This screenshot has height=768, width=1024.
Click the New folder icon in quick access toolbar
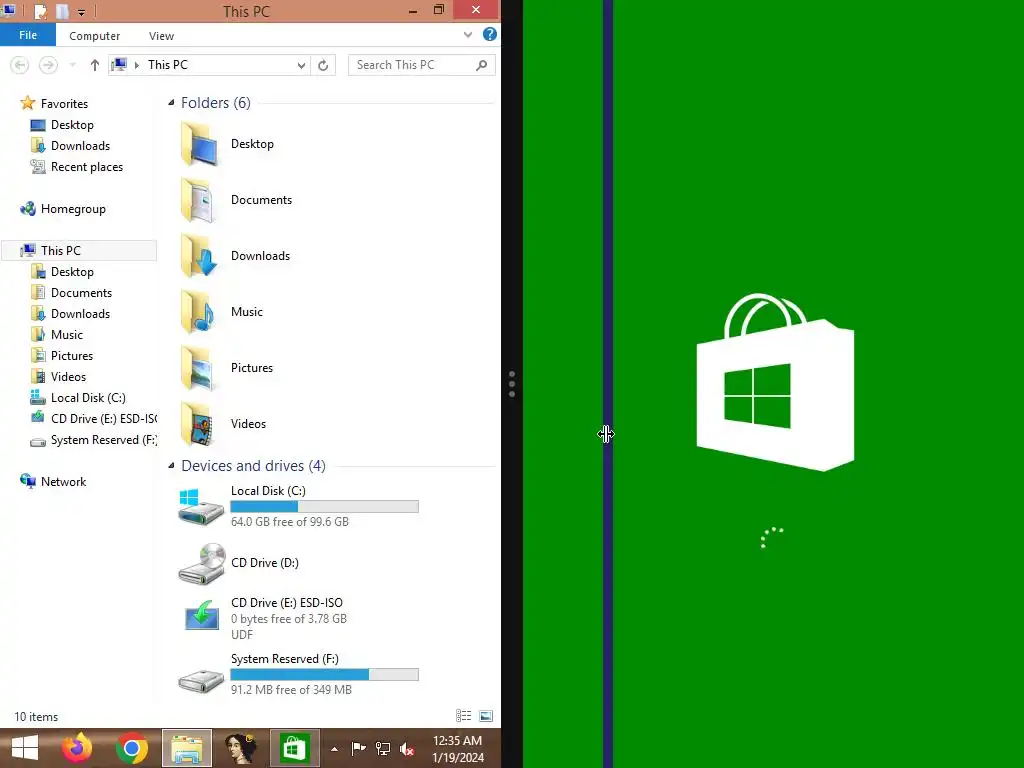click(x=62, y=11)
